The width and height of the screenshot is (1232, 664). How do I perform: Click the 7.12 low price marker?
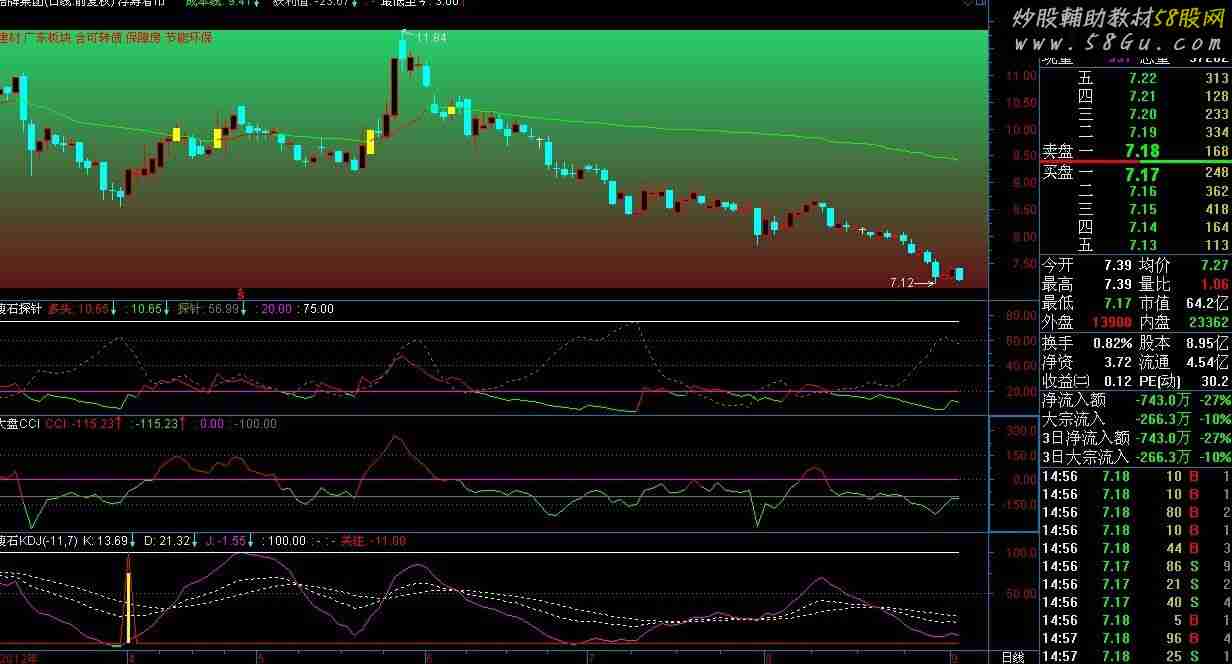[903, 283]
